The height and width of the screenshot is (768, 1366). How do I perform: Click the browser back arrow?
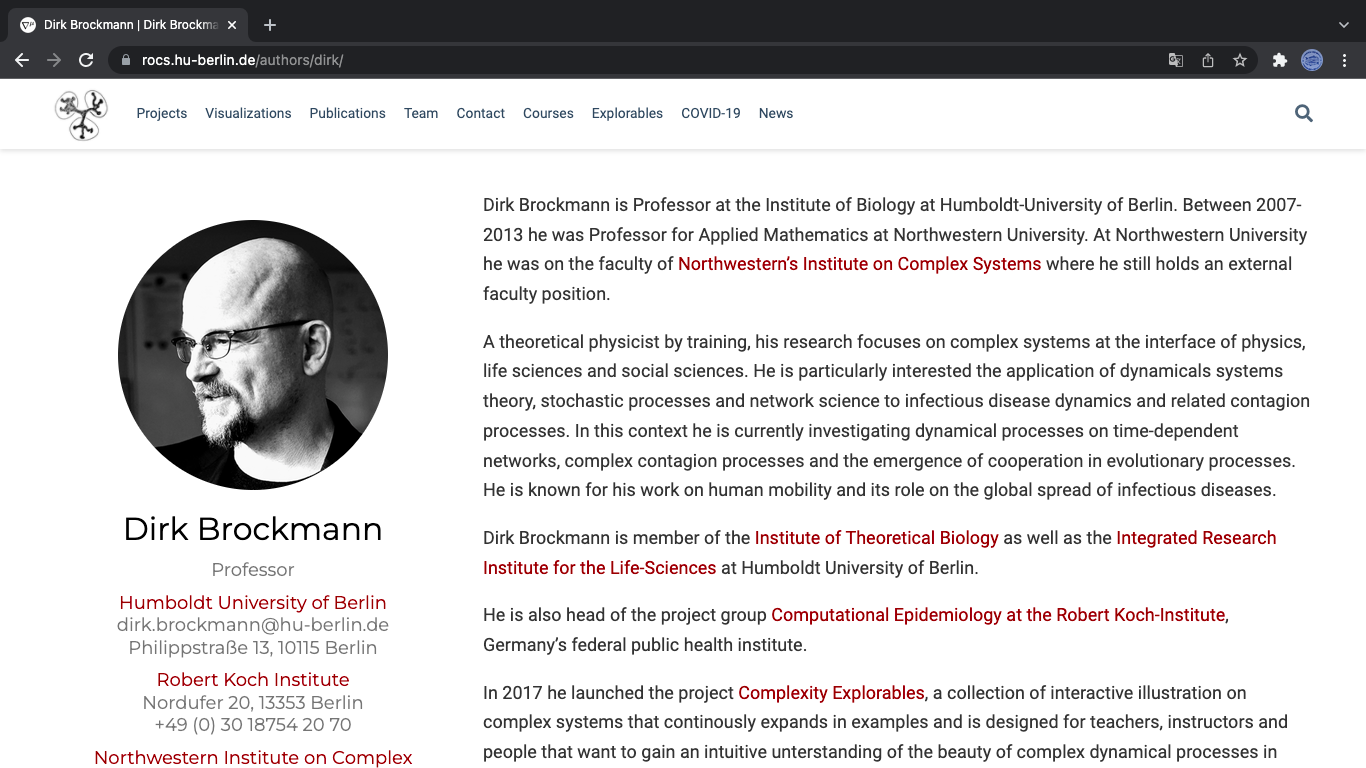(x=22, y=60)
